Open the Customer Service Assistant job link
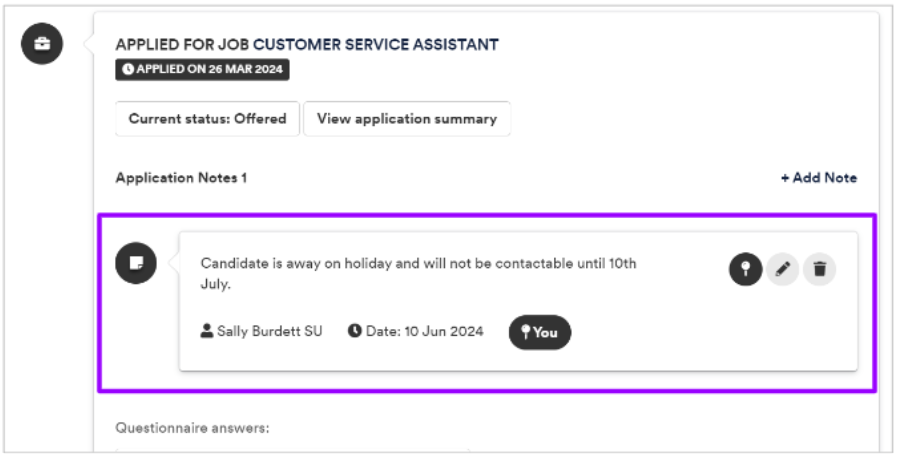This screenshot has width=897, height=454. tap(376, 45)
